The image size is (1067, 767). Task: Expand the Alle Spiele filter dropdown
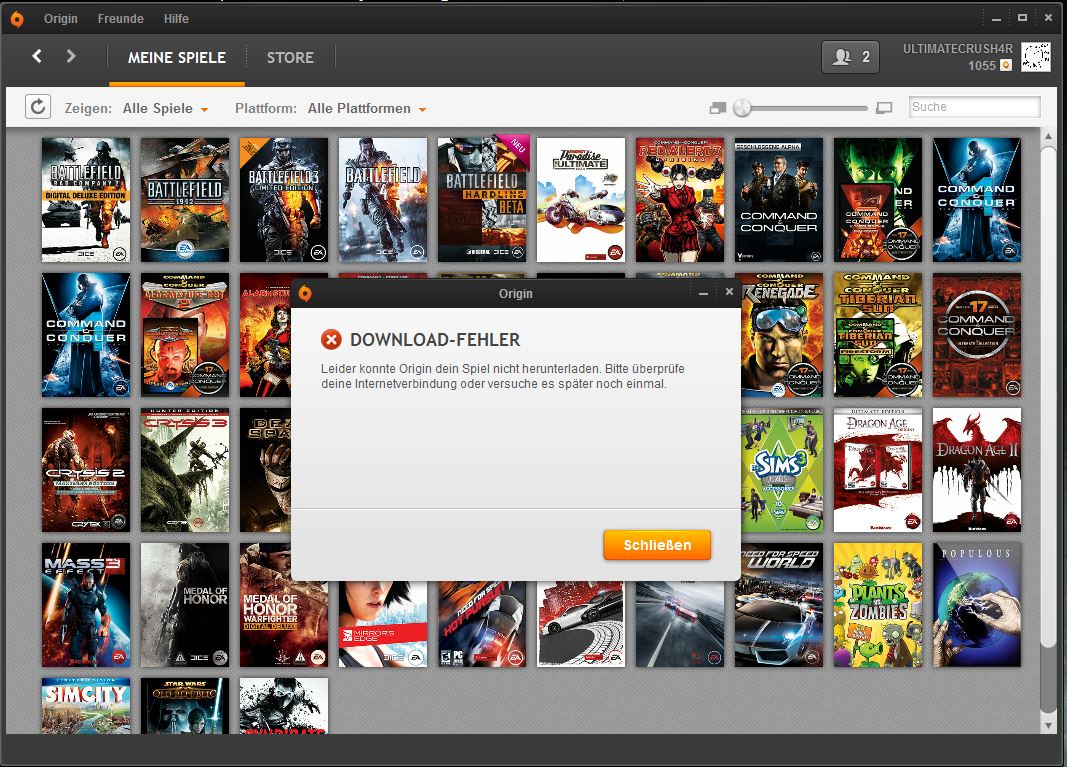click(165, 108)
